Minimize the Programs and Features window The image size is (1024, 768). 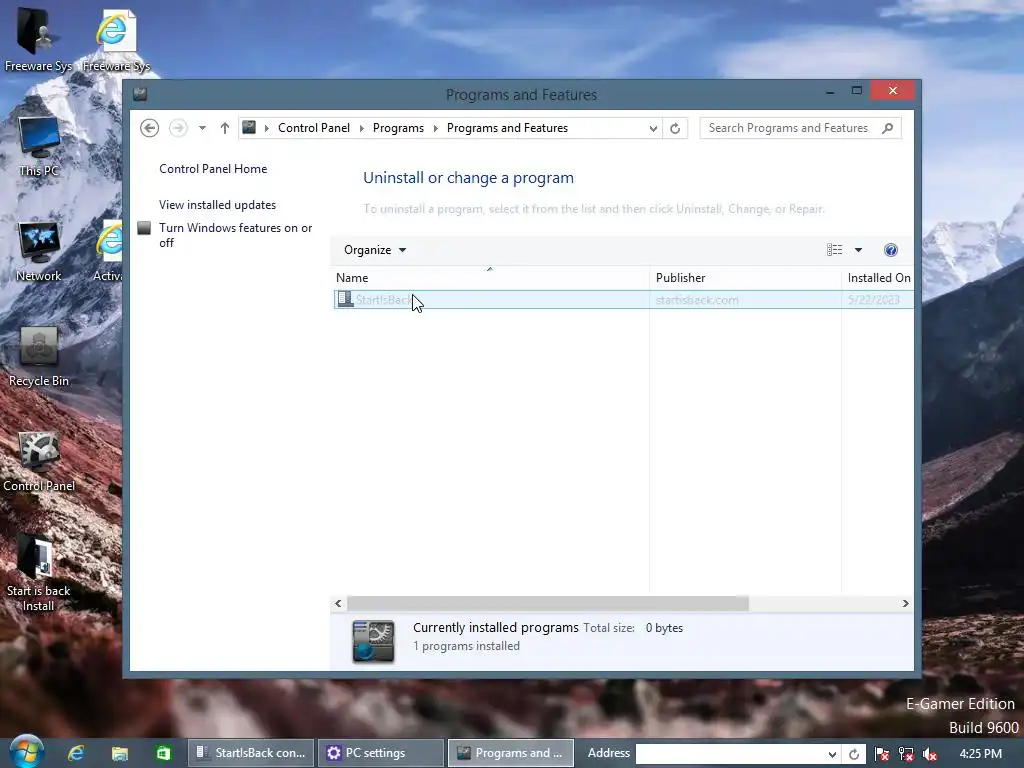tap(830, 91)
